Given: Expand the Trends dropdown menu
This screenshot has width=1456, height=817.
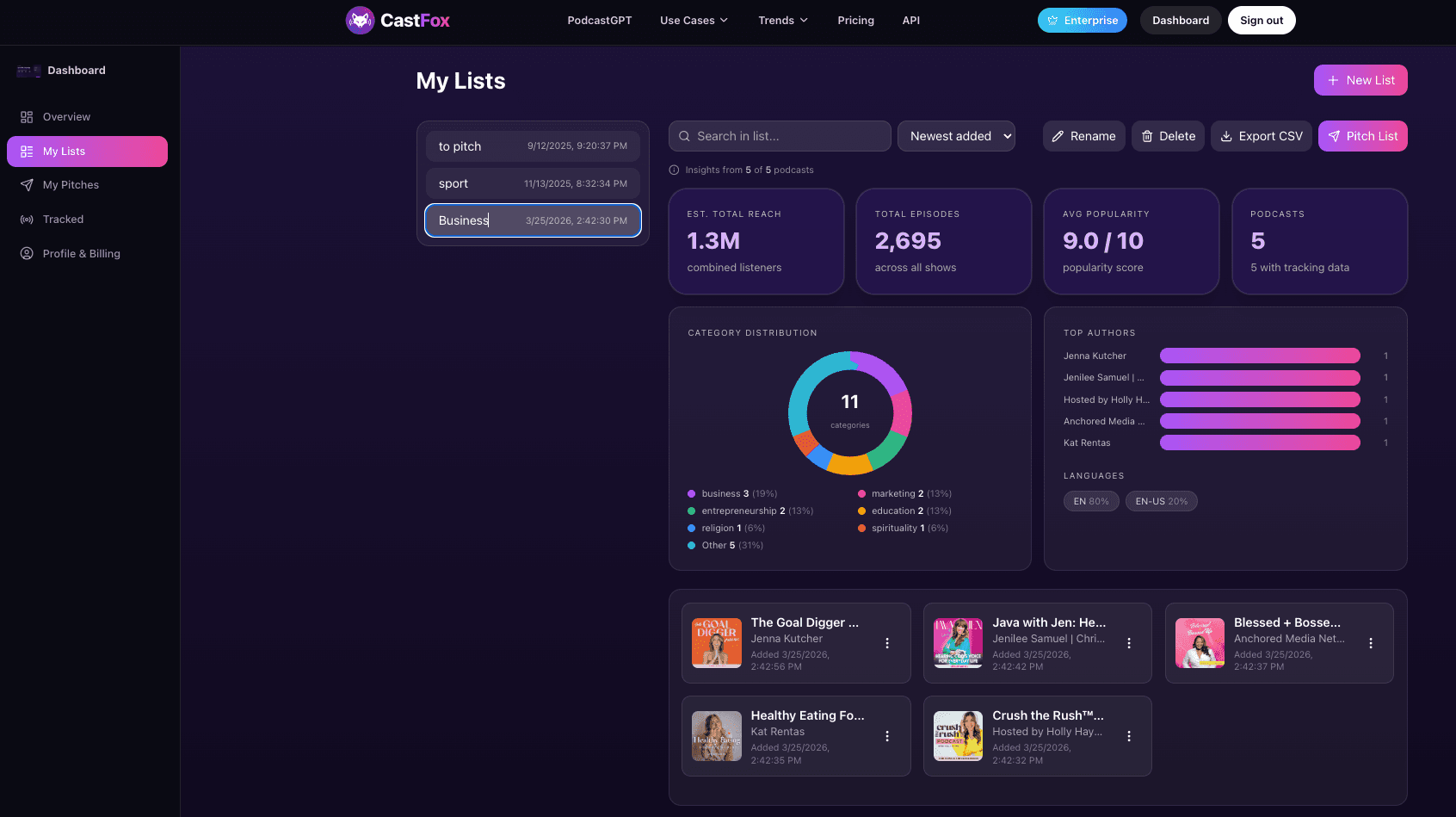Looking at the screenshot, I should [x=782, y=21].
